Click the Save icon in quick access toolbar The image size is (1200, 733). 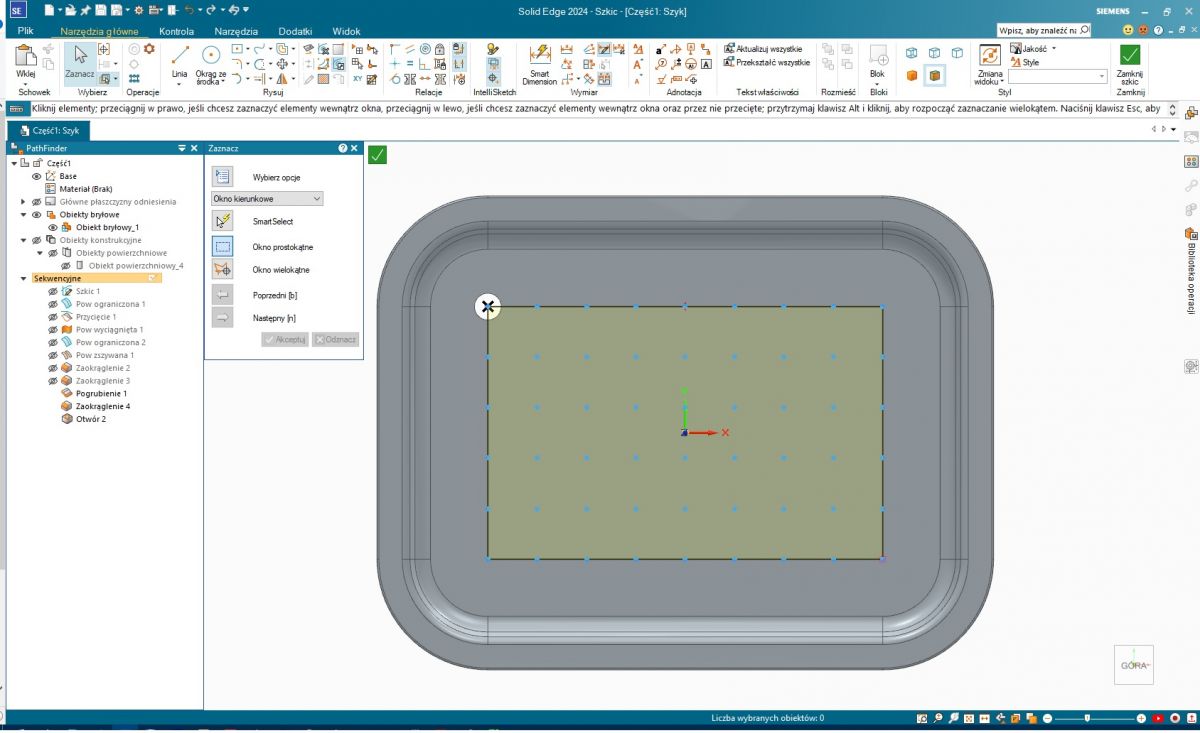coord(101,10)
